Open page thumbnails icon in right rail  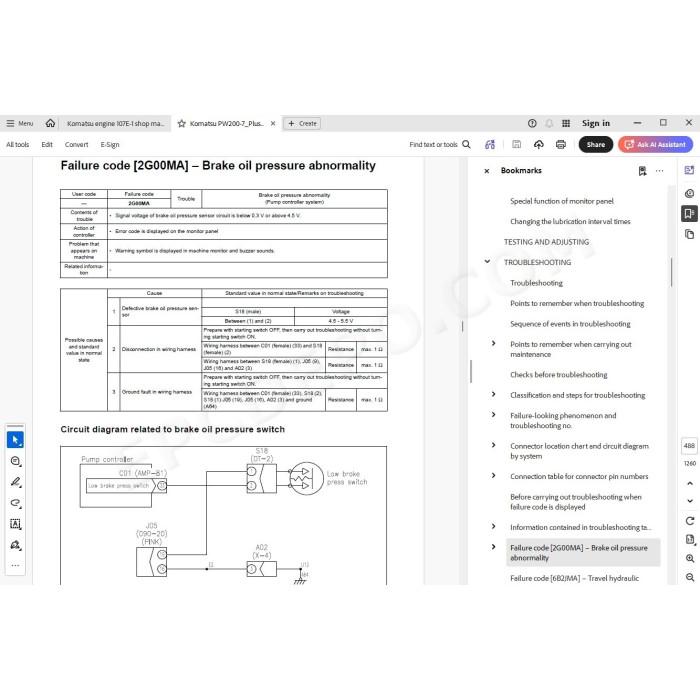(x=689, y=234)
